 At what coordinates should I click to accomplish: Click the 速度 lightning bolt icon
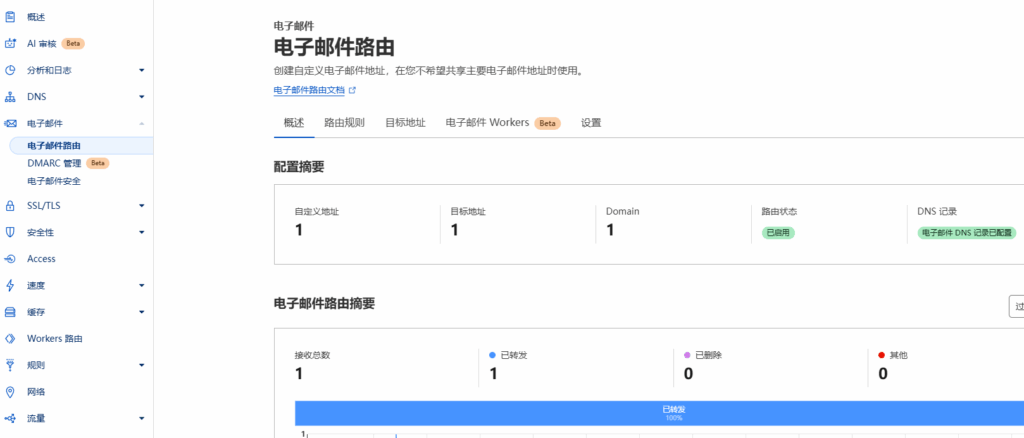click(x=10, y=285)
